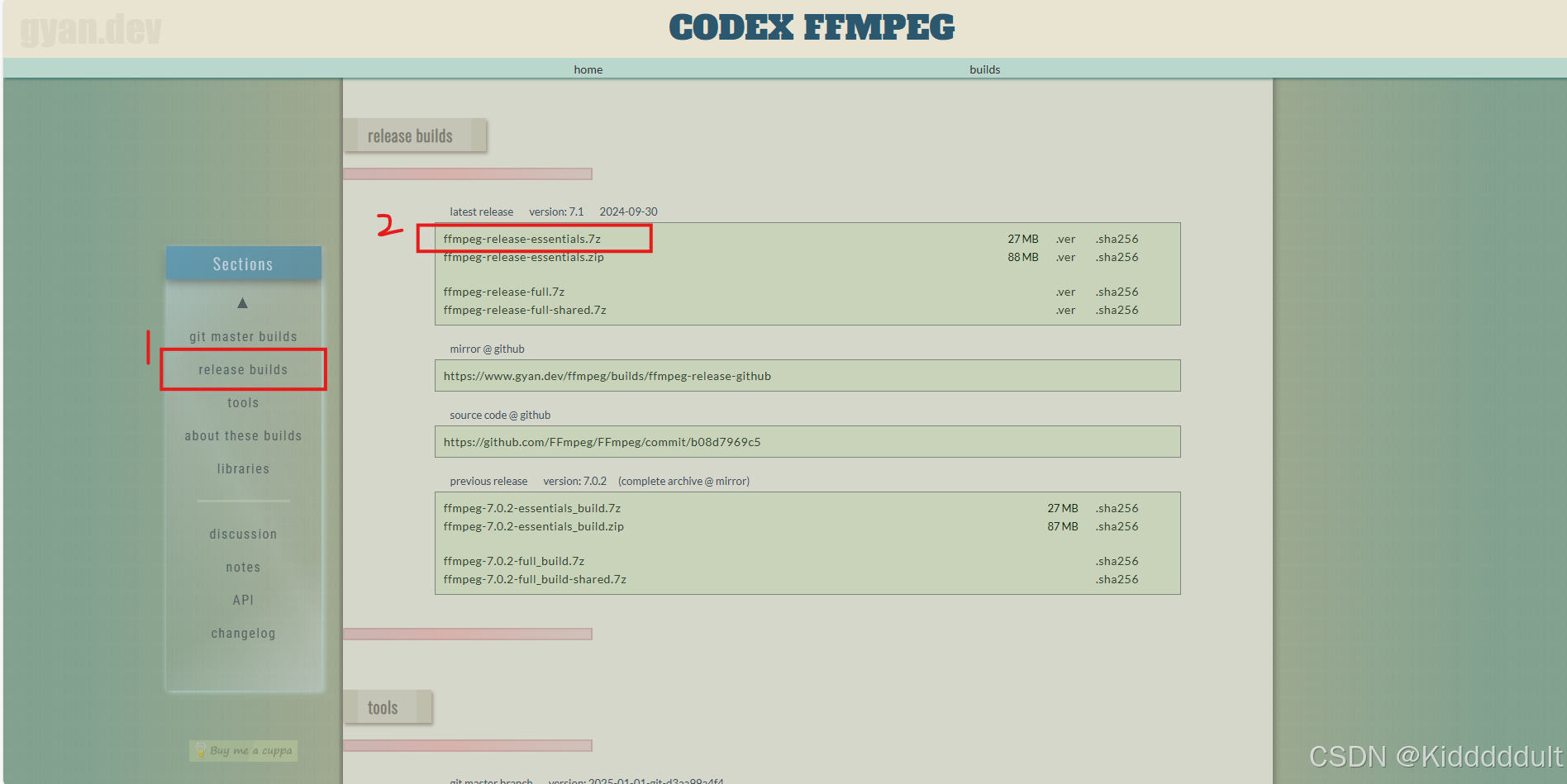Open about these builds section

coord(243,435)
